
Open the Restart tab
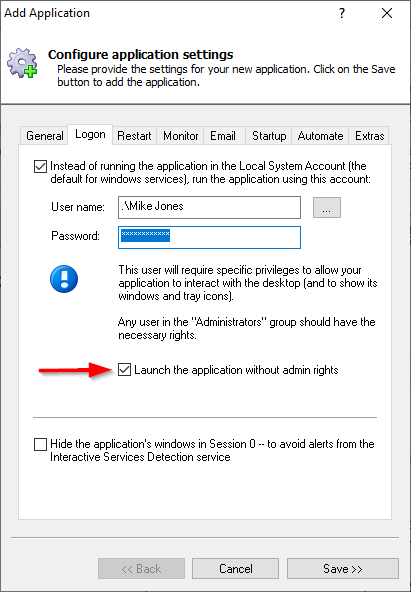(134, 136)
